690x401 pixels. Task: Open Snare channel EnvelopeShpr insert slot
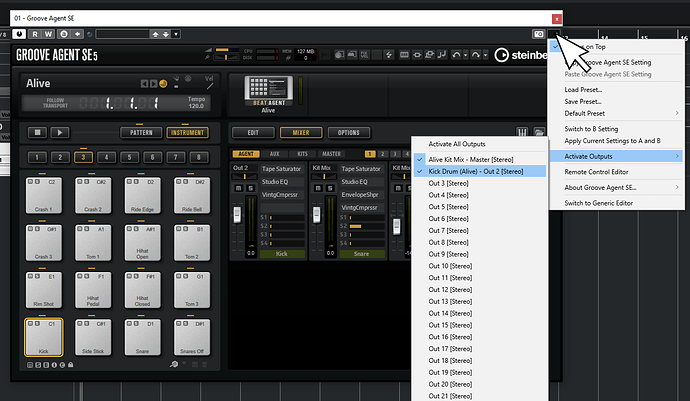pos(361,194)
